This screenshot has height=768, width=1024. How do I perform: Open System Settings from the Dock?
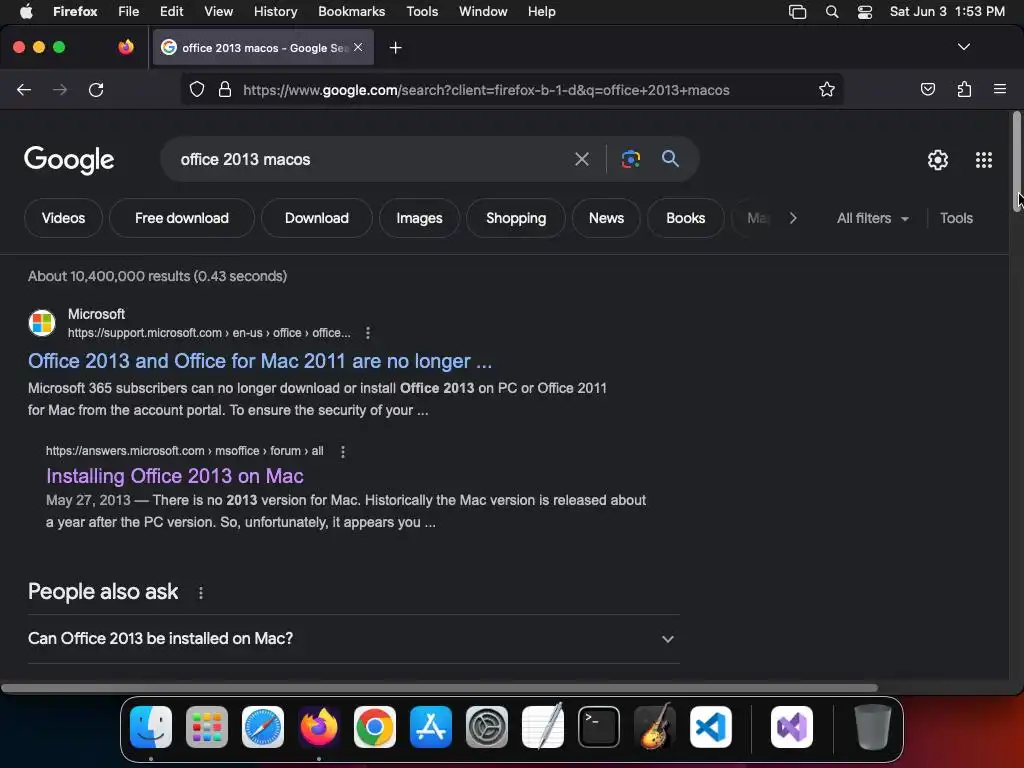487,727
